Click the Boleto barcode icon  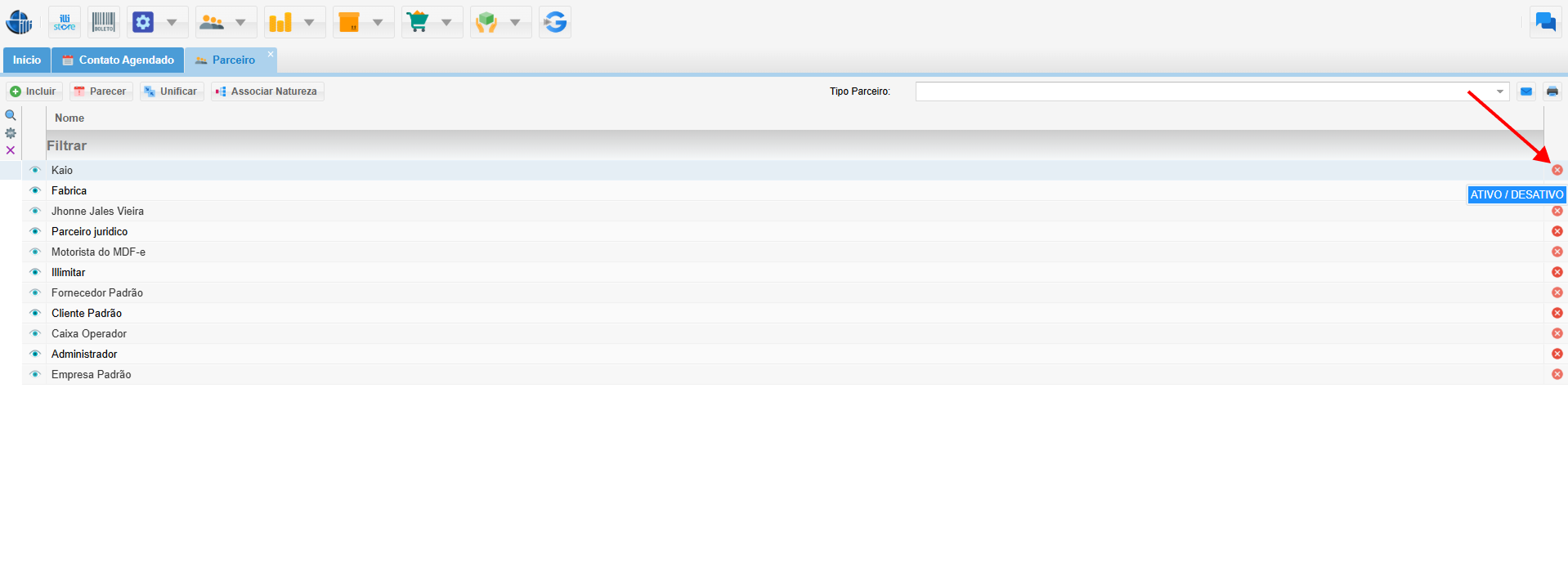tap(104, 22)
